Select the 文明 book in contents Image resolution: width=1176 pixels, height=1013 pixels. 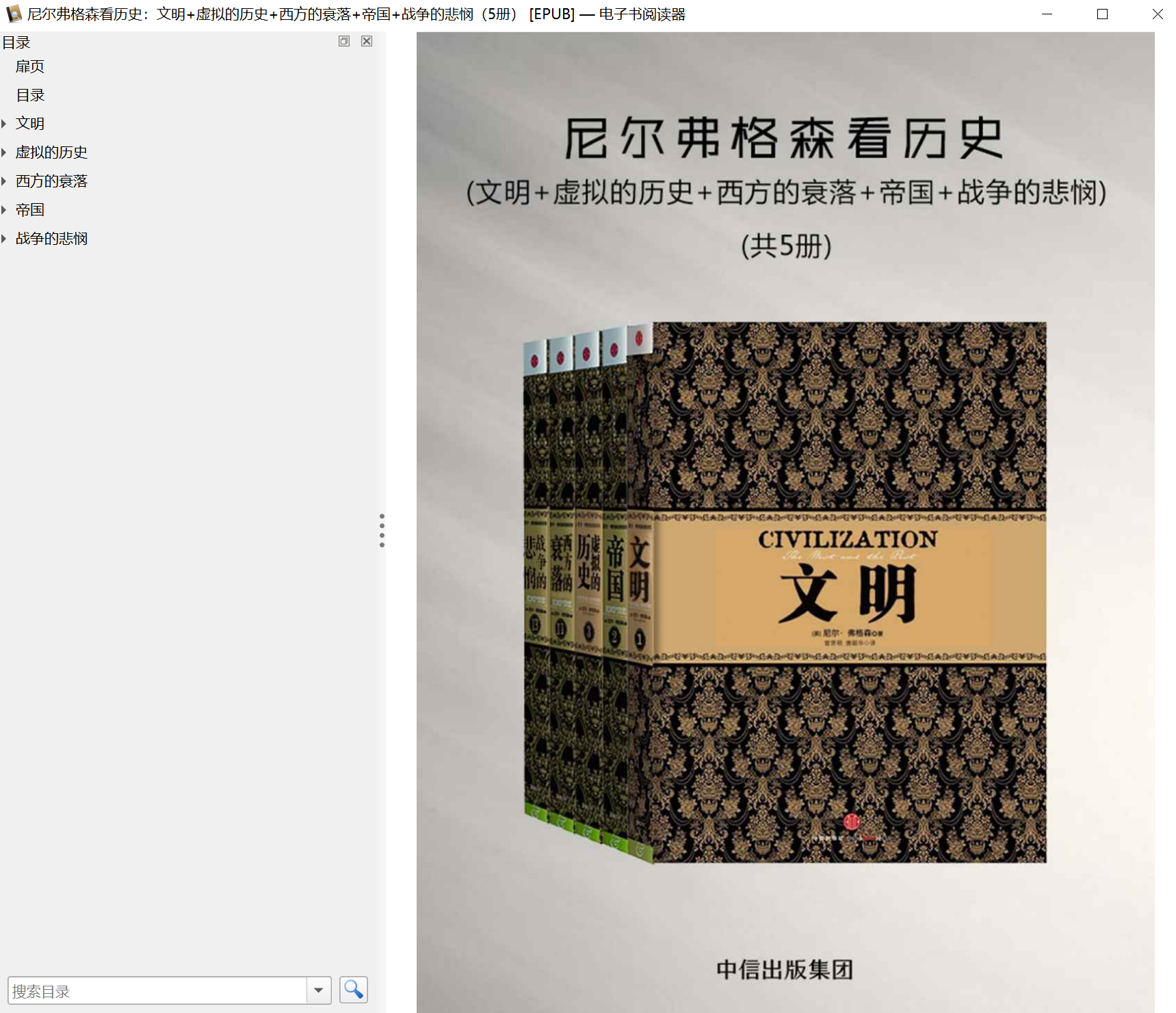(x=30, y=124)
